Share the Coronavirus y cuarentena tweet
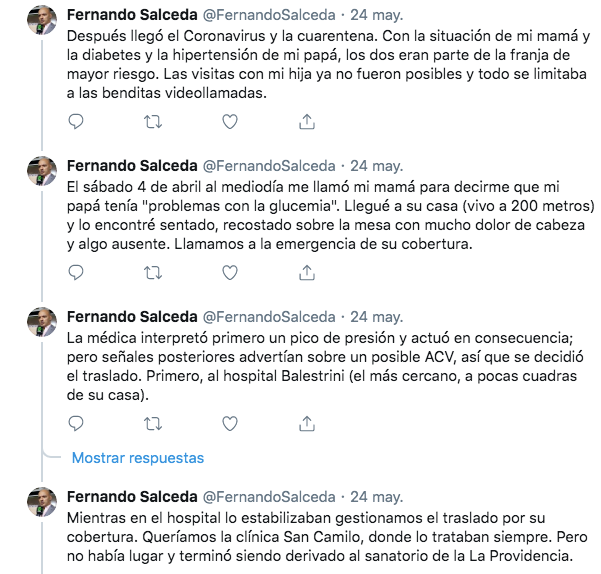Screen dimensions: 601x574 pyautogui.click(x=307, y=122)
